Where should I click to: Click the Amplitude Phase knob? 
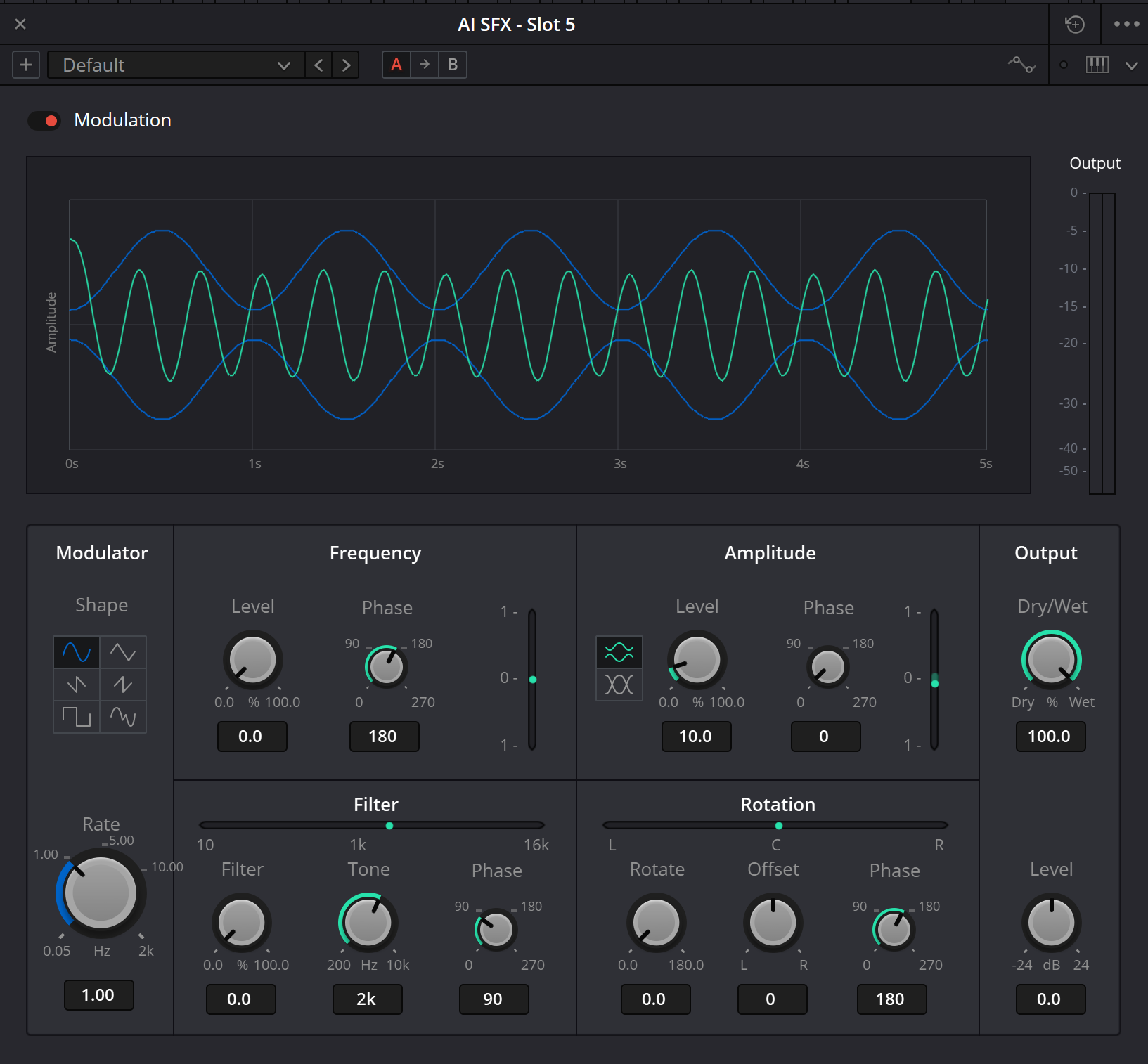click(828, 666)
